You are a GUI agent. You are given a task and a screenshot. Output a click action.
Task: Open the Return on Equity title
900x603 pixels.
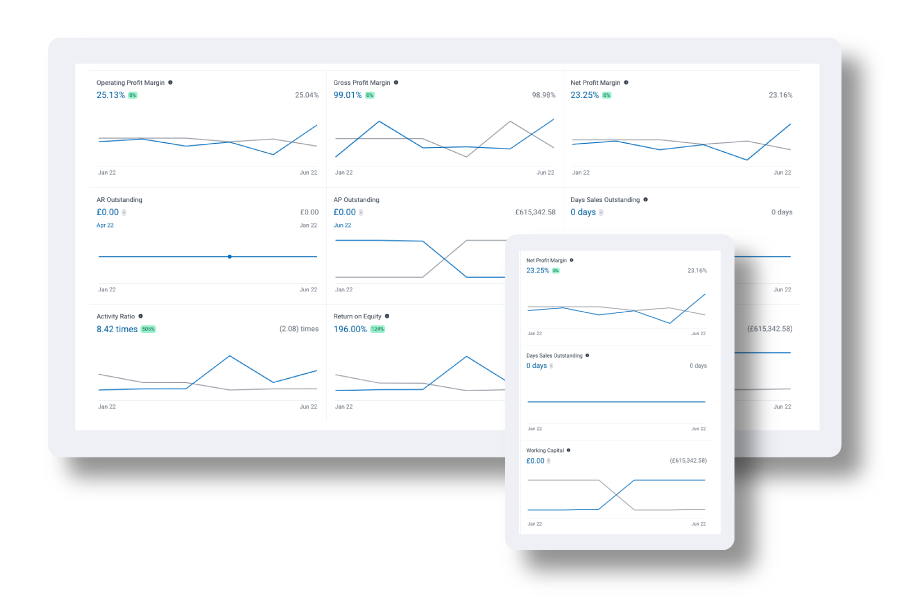(x=357, y=316)
